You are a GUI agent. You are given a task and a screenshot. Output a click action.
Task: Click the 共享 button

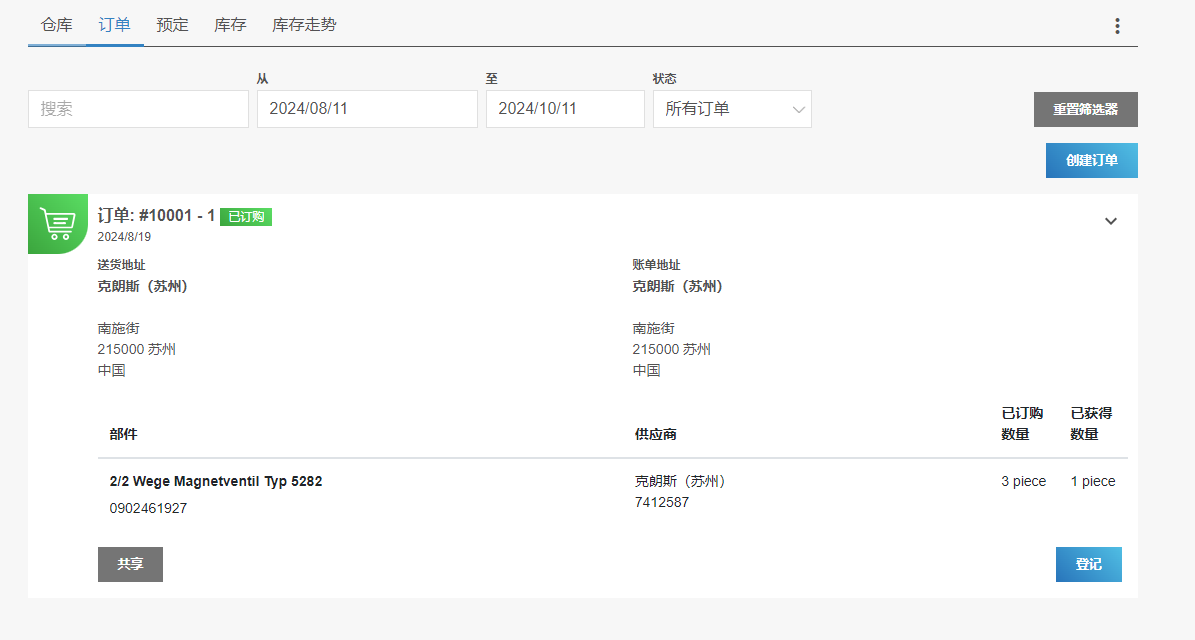(130, 564)
